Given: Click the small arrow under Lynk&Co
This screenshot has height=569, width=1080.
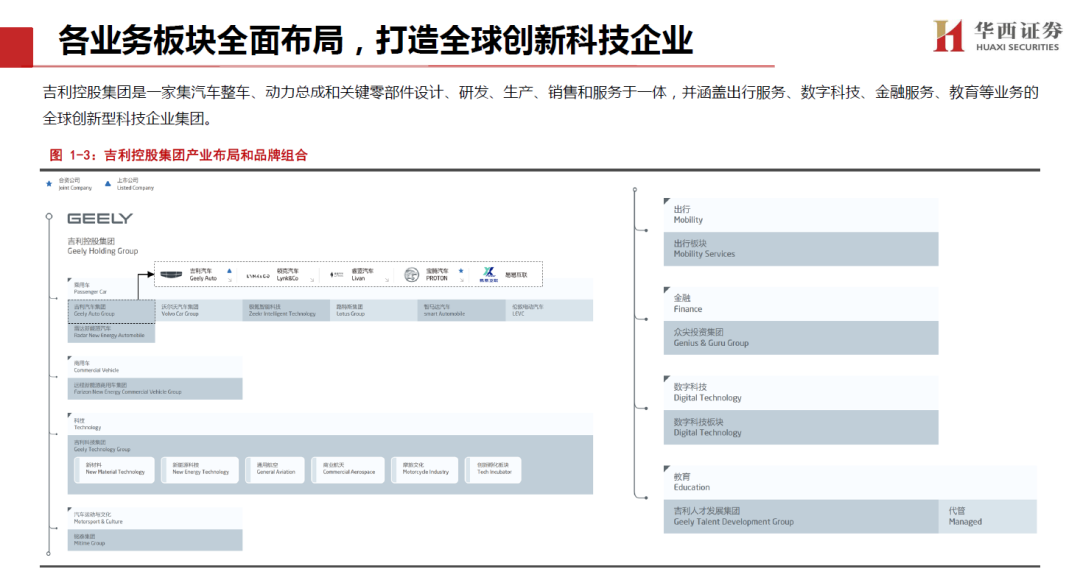Looking at the screenshot, I should coord(312,280).
